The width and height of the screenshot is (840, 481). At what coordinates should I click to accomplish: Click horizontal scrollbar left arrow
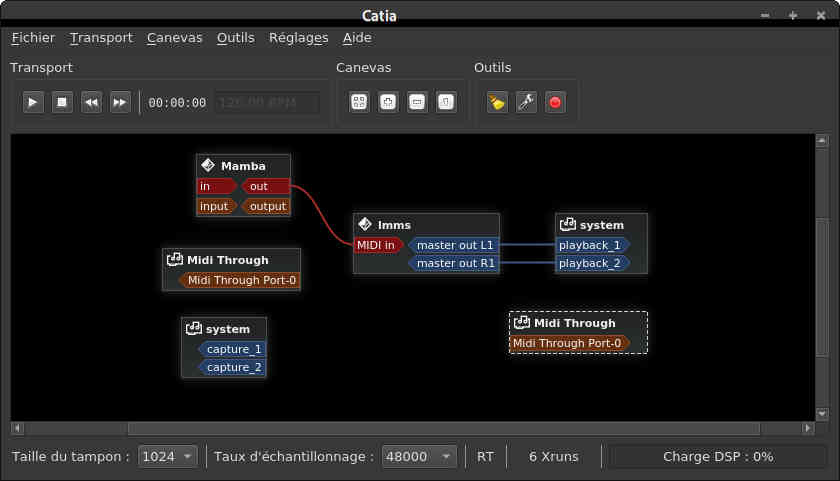point(17,428)
